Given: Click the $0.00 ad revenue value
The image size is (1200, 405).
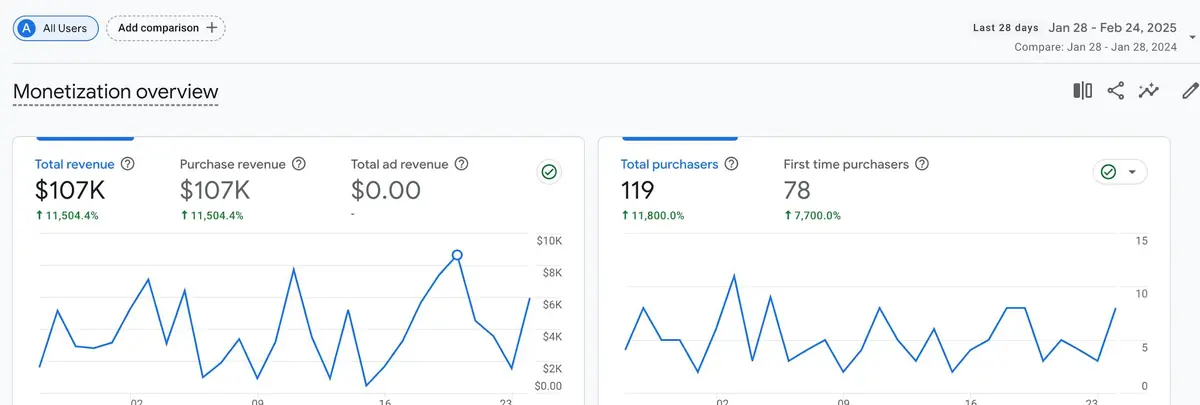Looking at the screenshot, I should click(386, 190).
